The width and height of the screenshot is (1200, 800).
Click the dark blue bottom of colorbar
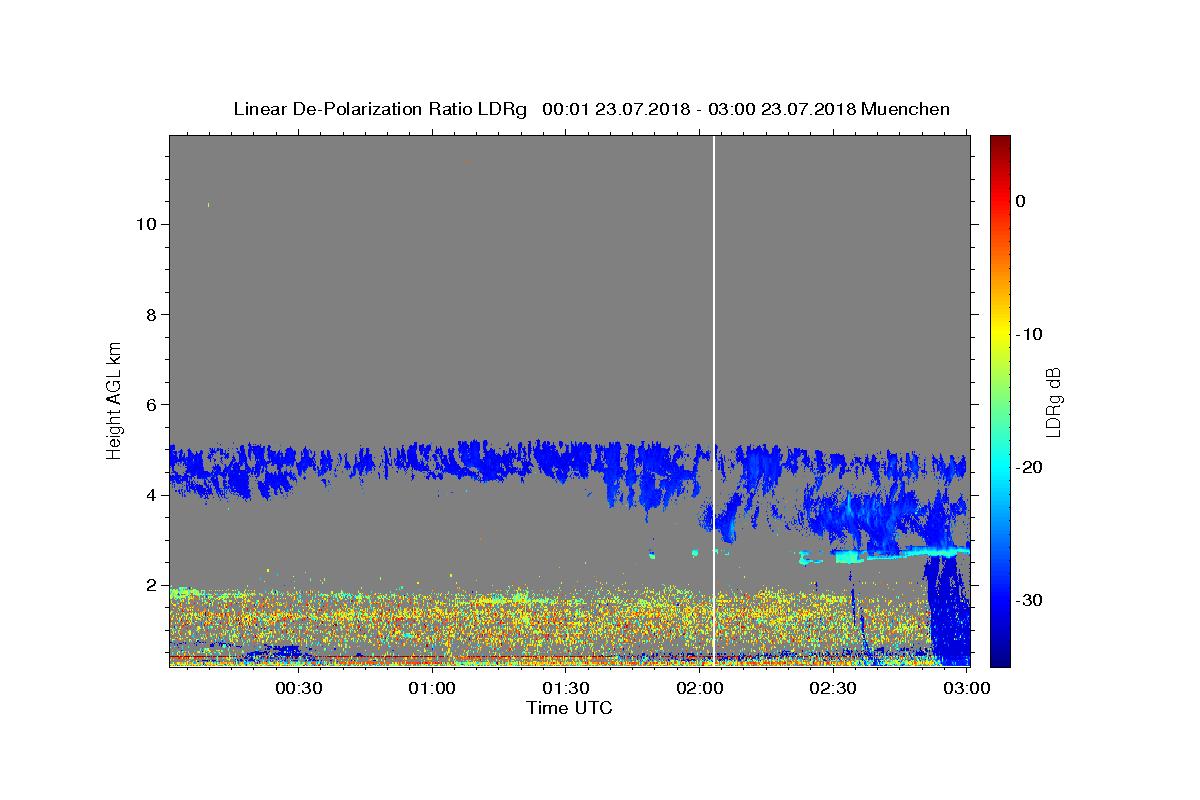1000,658
